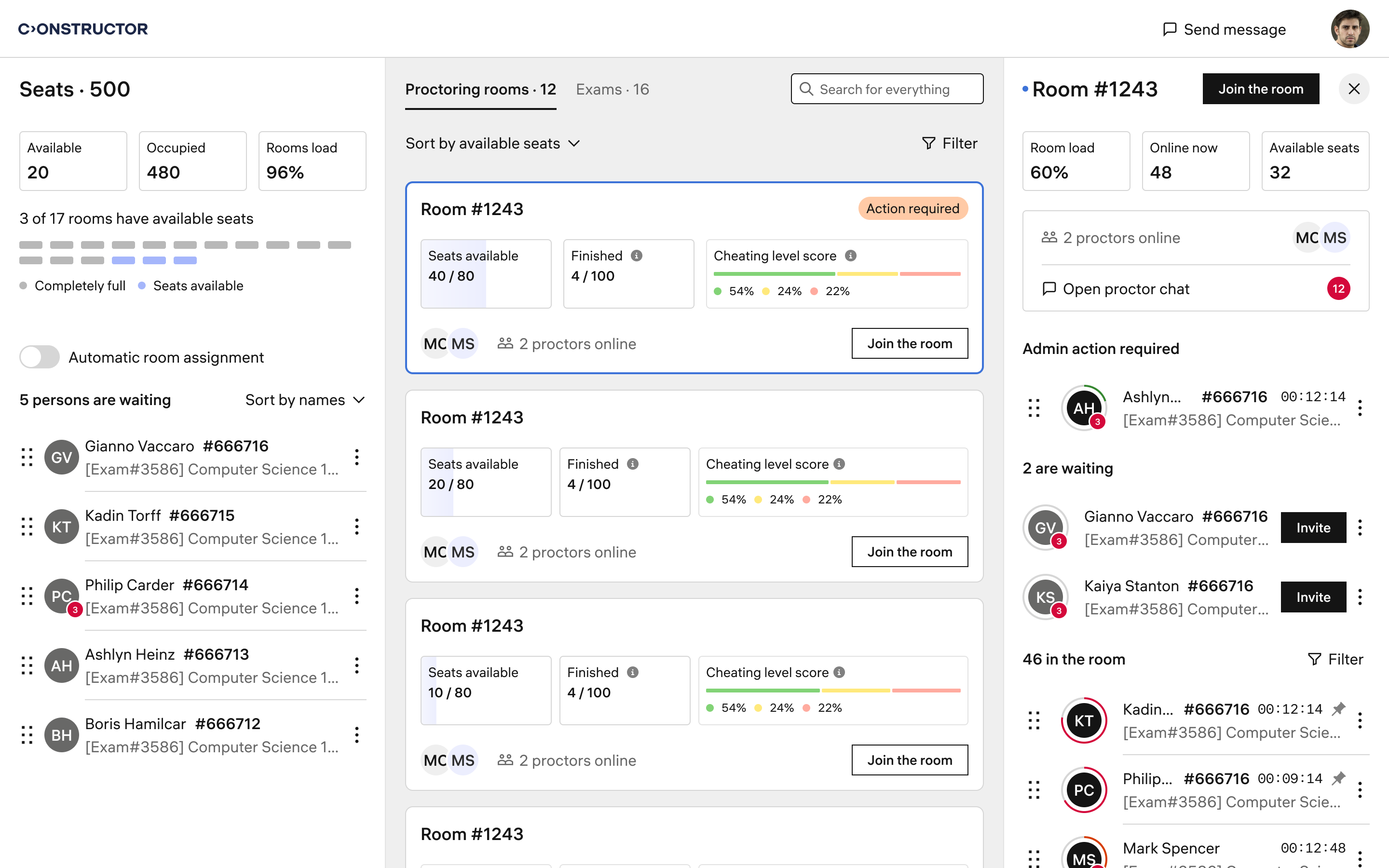Screen dimensions: 1389x868
Task: Toggle Automatic room assignment switch
Action: click(x=40, y=357)
